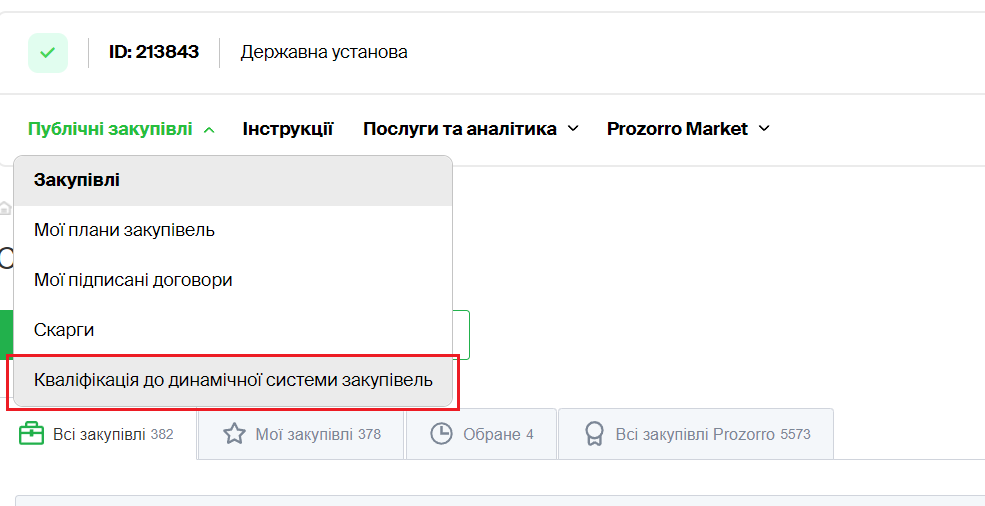Click the input field behind the menu
This screenshot has height=506, width=985.
tap(461, 335)
